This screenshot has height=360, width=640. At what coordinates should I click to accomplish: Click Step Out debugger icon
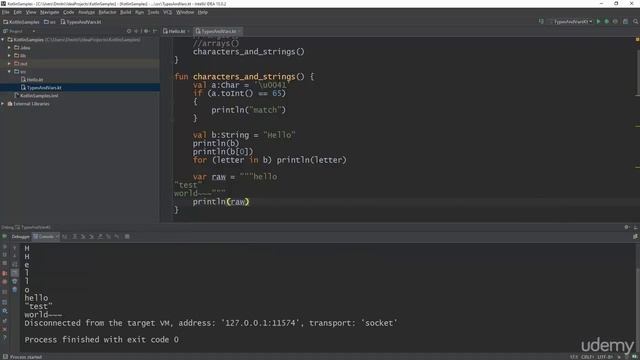[x=100, y=236]
